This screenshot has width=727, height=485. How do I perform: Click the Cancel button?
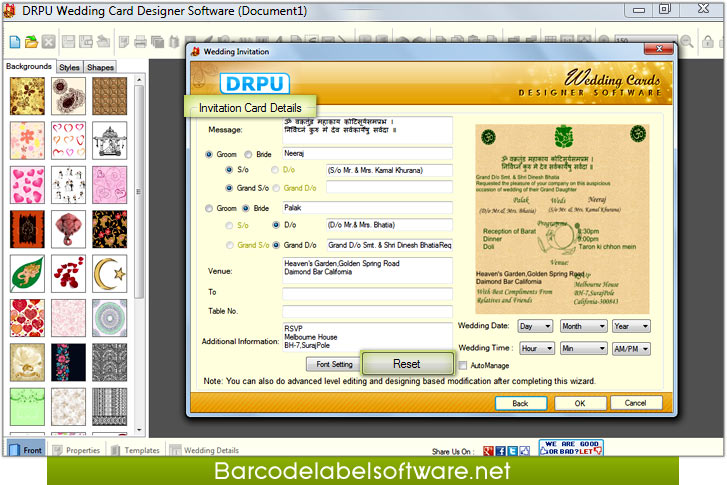click(636, 403)
